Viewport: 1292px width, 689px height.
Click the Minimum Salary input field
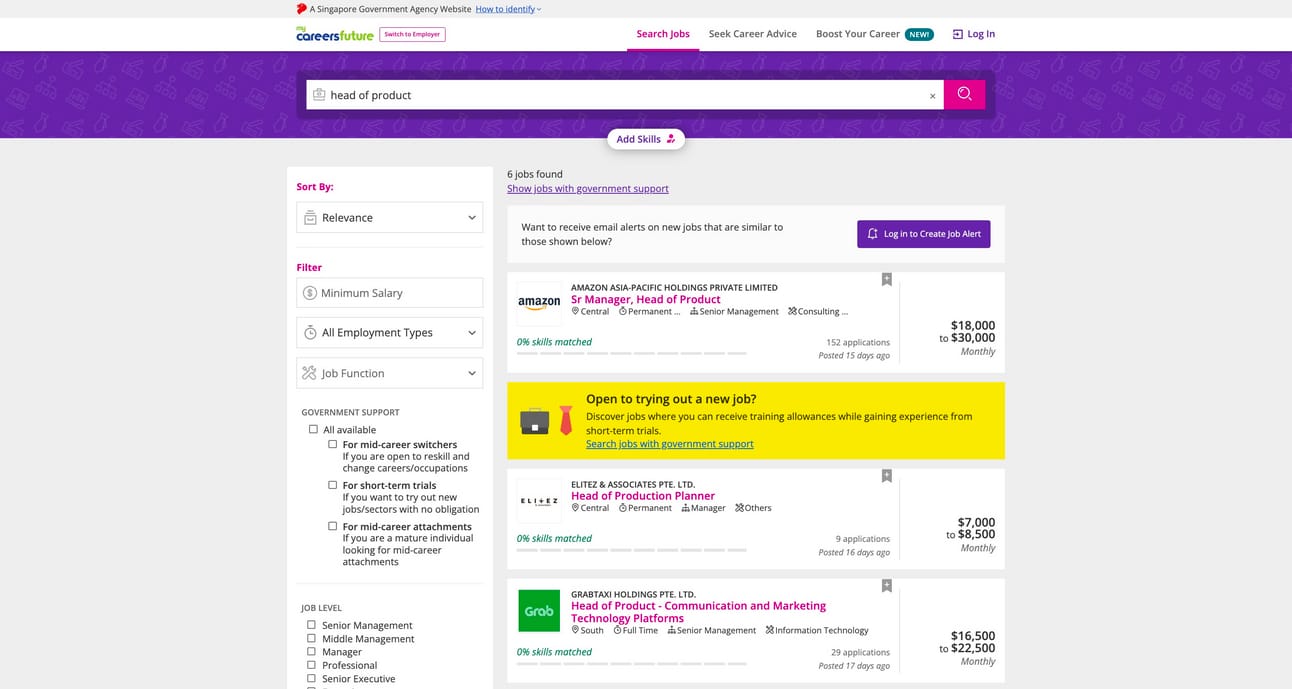coord(390,293)
